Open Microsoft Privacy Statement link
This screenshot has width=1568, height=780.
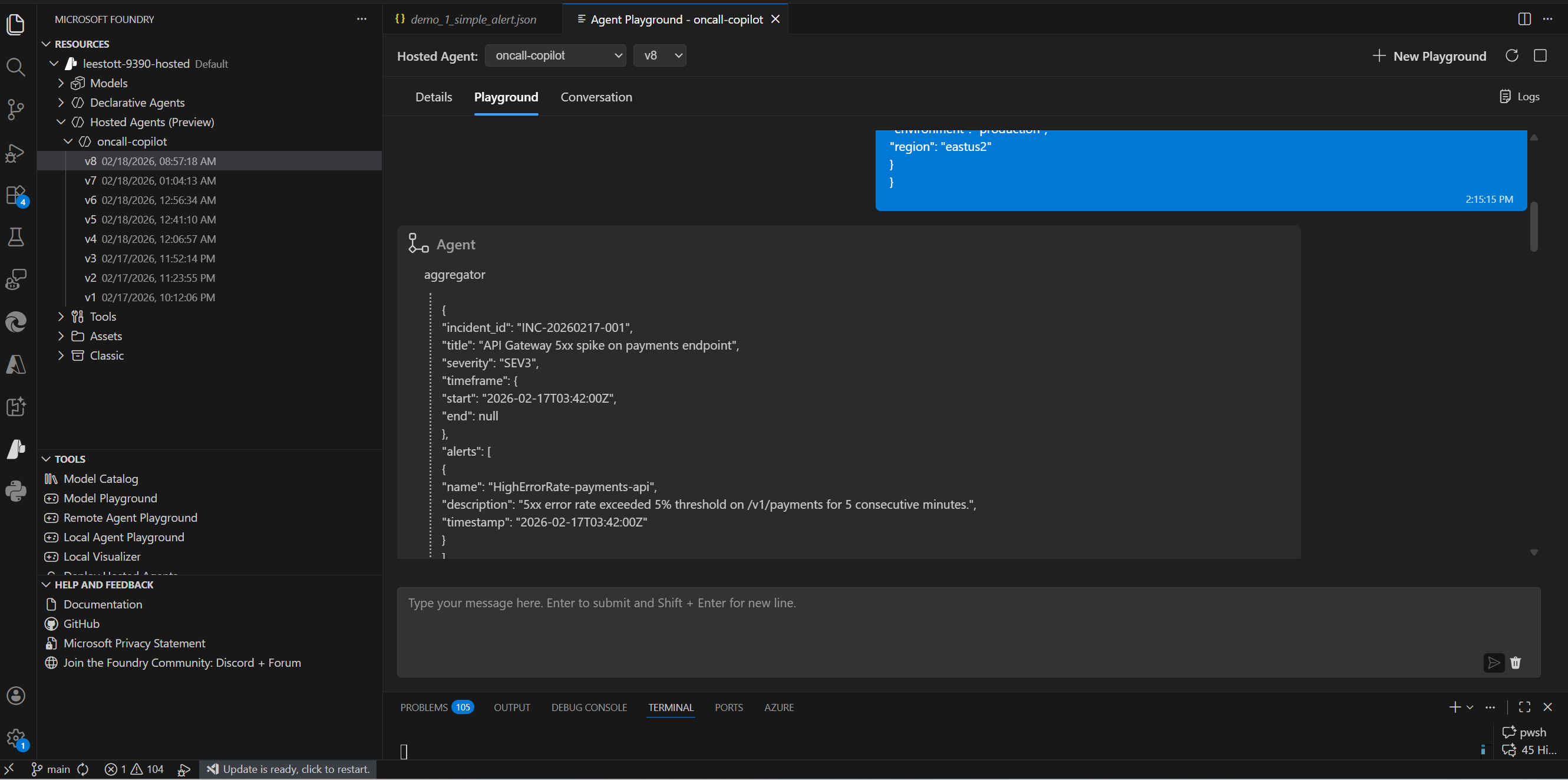pyautogui.click(x=134, y=643)
